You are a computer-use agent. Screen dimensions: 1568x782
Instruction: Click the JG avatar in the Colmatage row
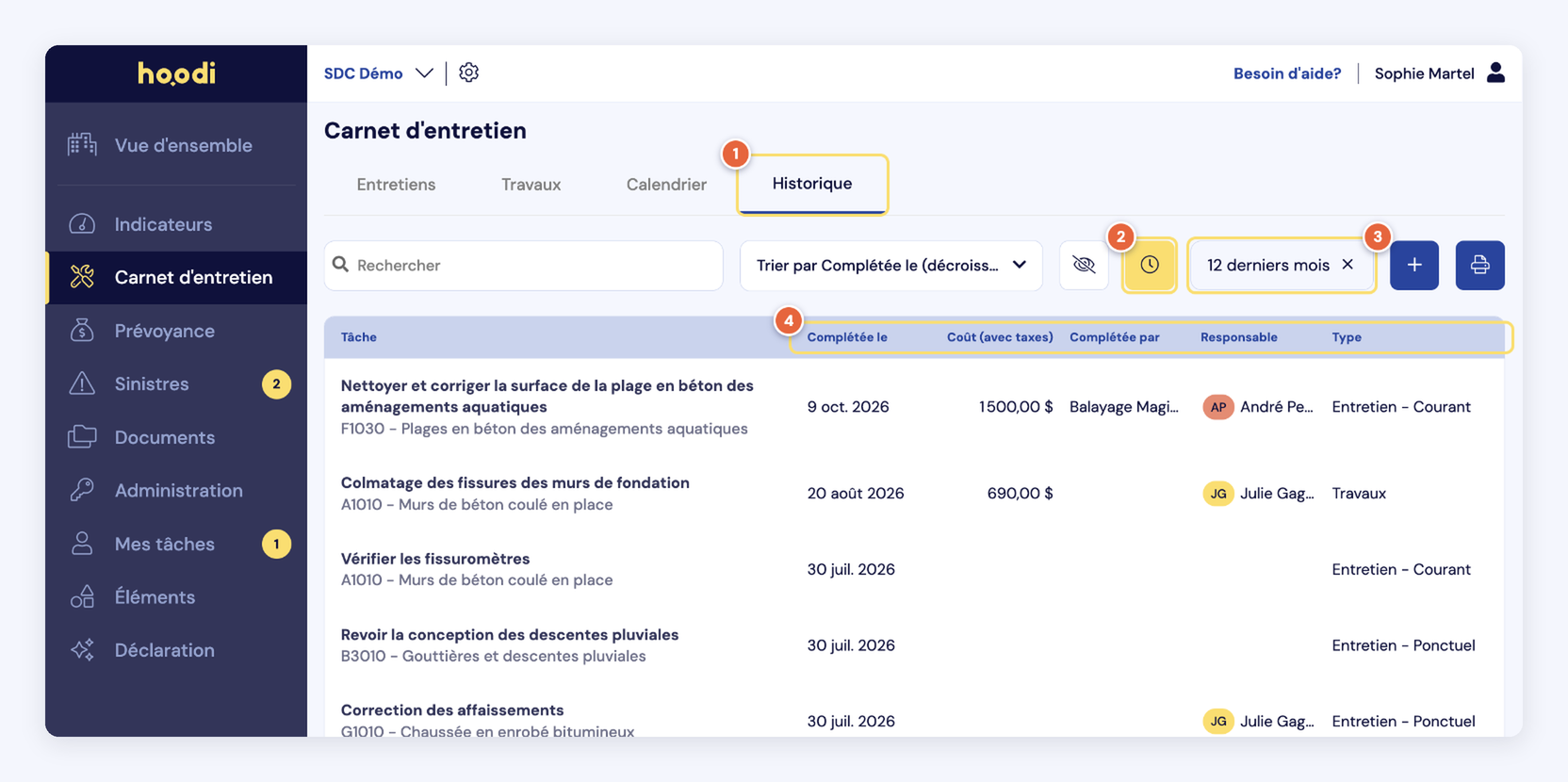1218,493
